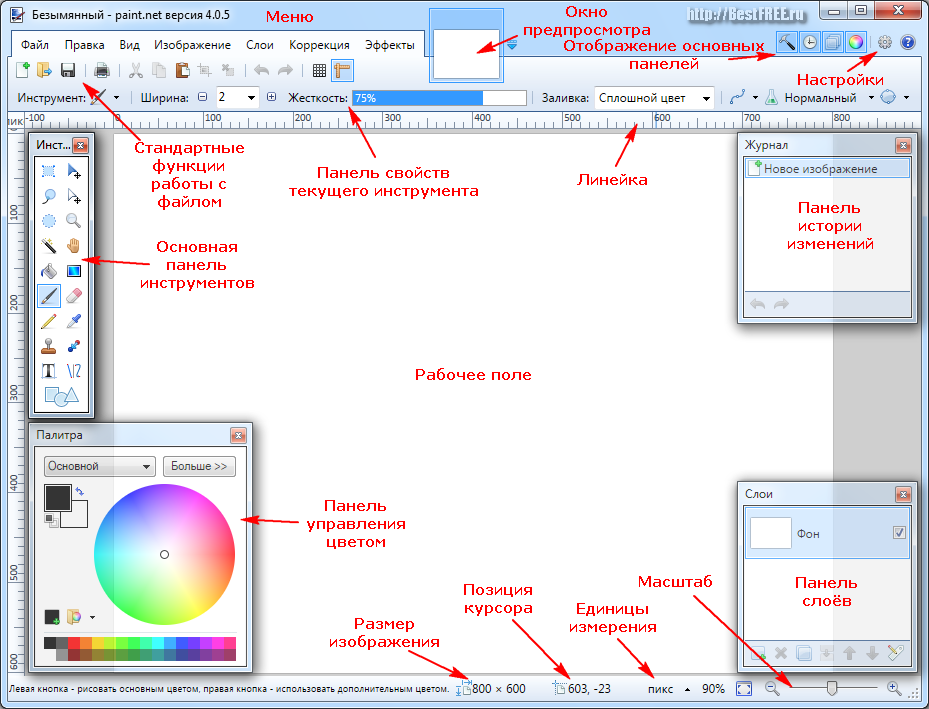The width and height of the screenshot is (929, 709).
Task: Open the palette options menu arrow
Action: pos(92,617)
